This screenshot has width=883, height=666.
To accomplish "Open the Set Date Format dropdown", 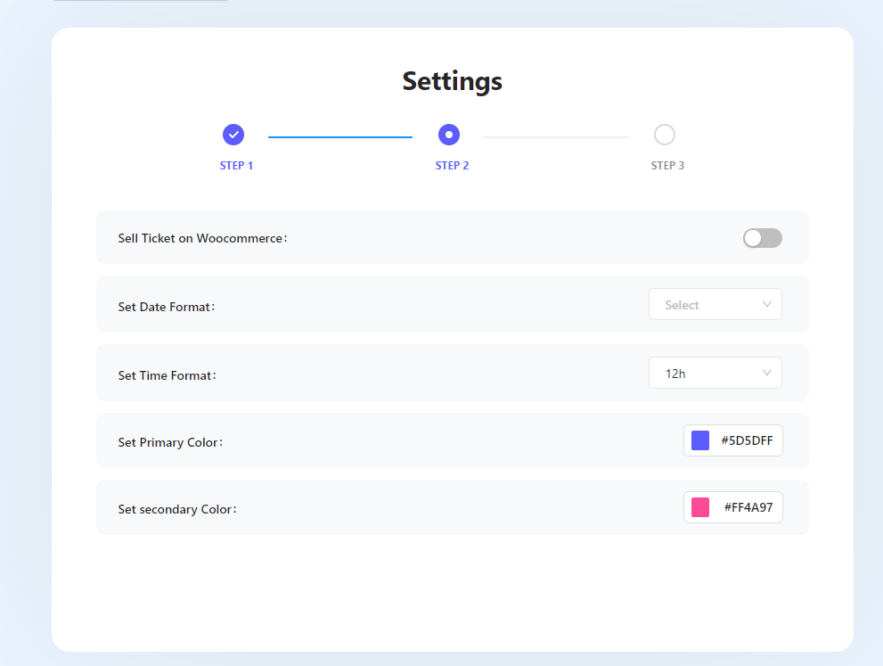I will (715, 304).
